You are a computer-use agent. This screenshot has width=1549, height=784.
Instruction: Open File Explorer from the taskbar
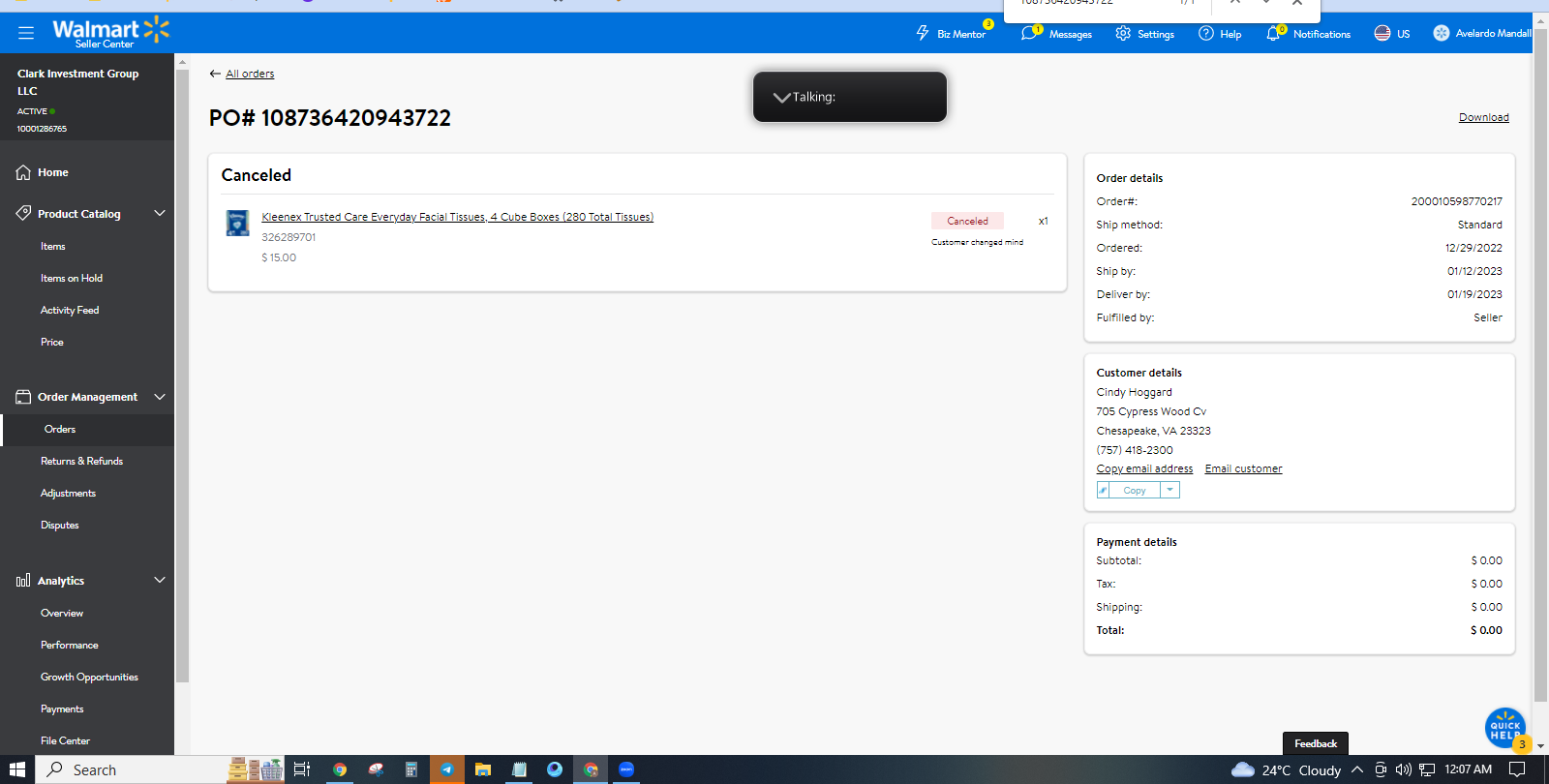(x=483, y=769)
